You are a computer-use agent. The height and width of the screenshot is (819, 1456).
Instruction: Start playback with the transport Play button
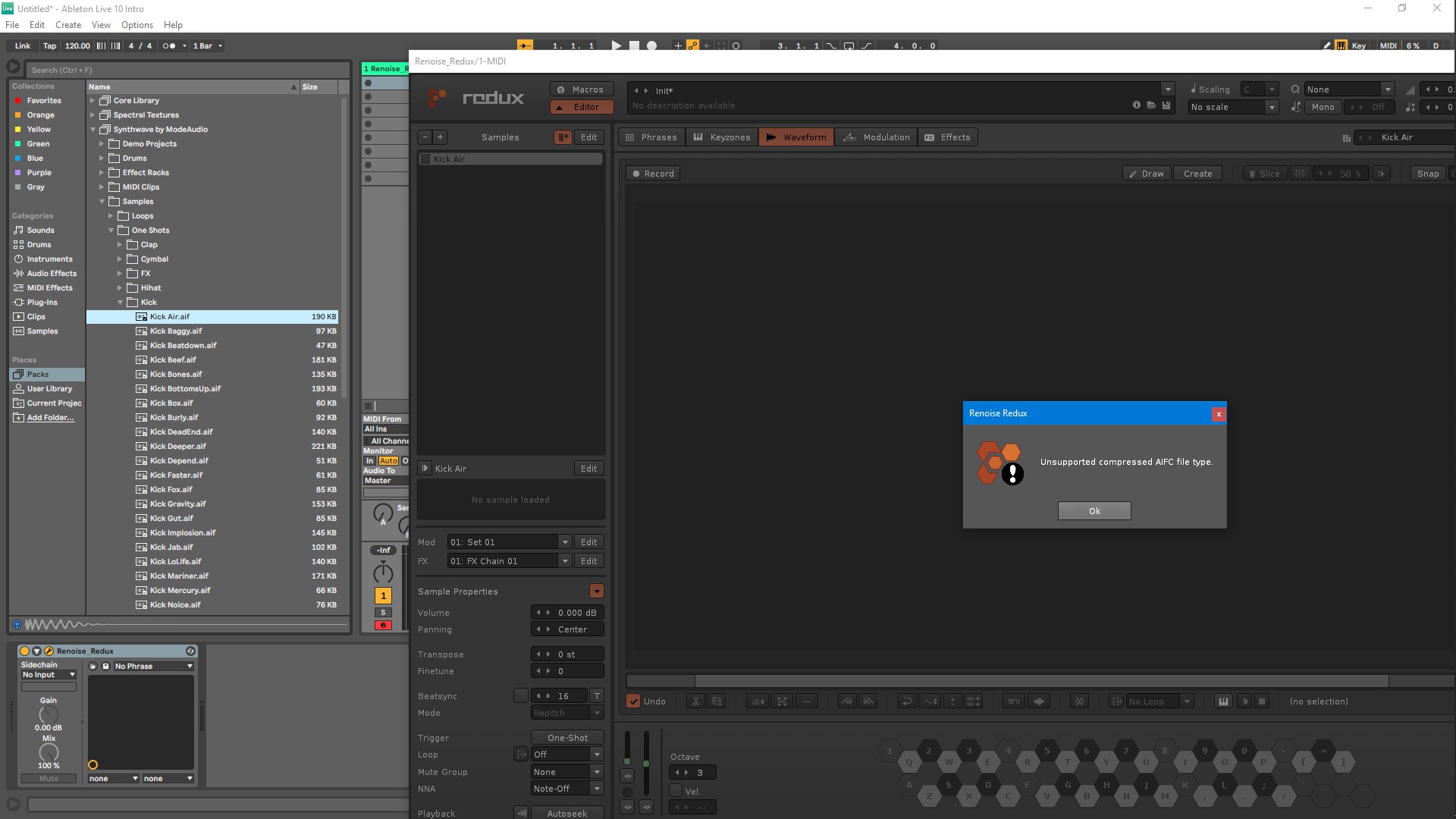pos(616,45)
